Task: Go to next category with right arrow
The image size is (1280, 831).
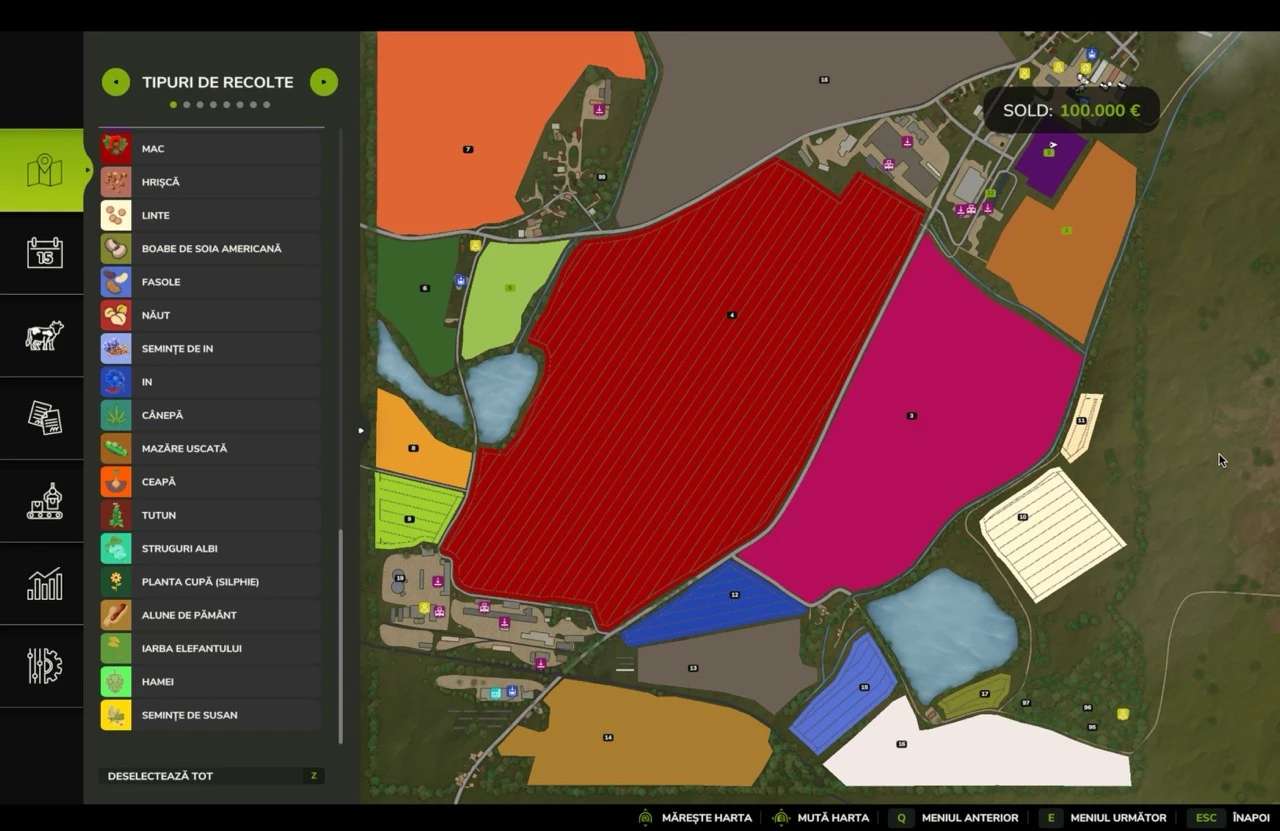Action: coord(323,82)
